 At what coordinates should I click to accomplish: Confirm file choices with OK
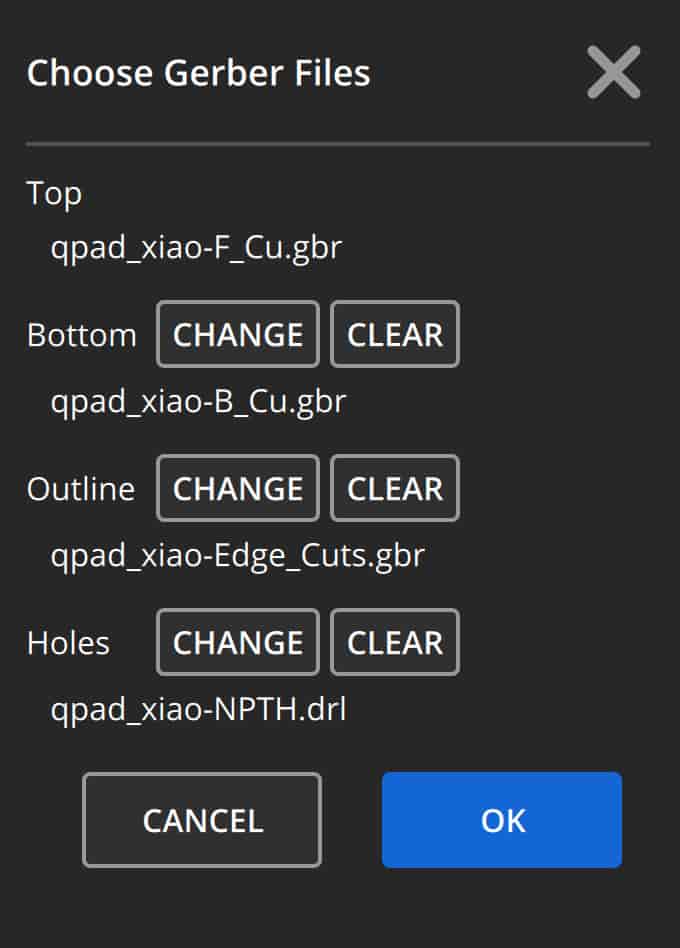tap(502, 820)
